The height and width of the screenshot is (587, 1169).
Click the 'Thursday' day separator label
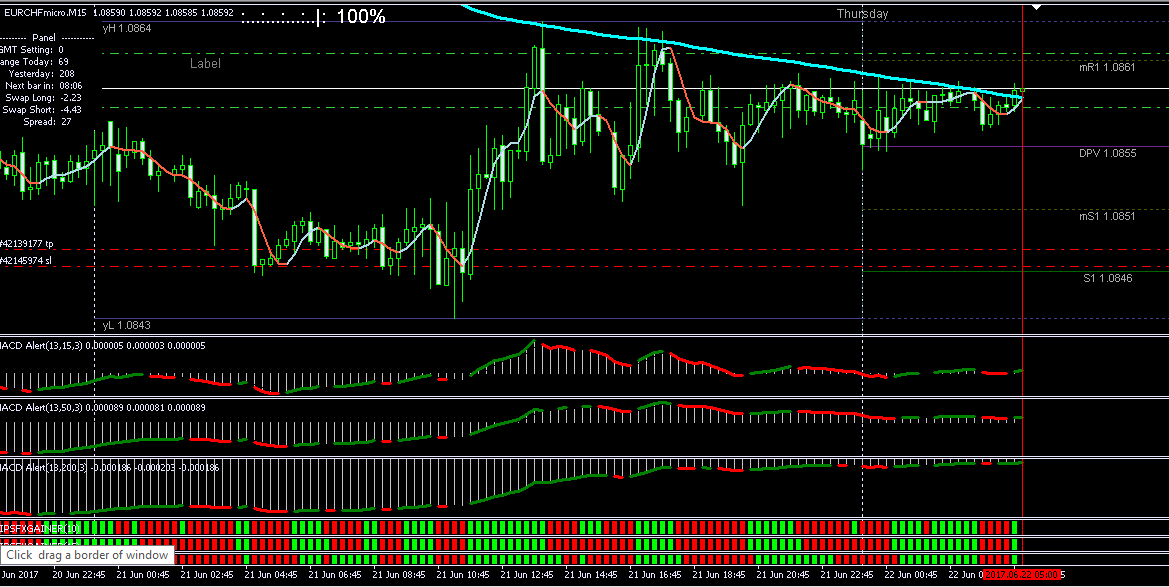click(x=862, y=14)
